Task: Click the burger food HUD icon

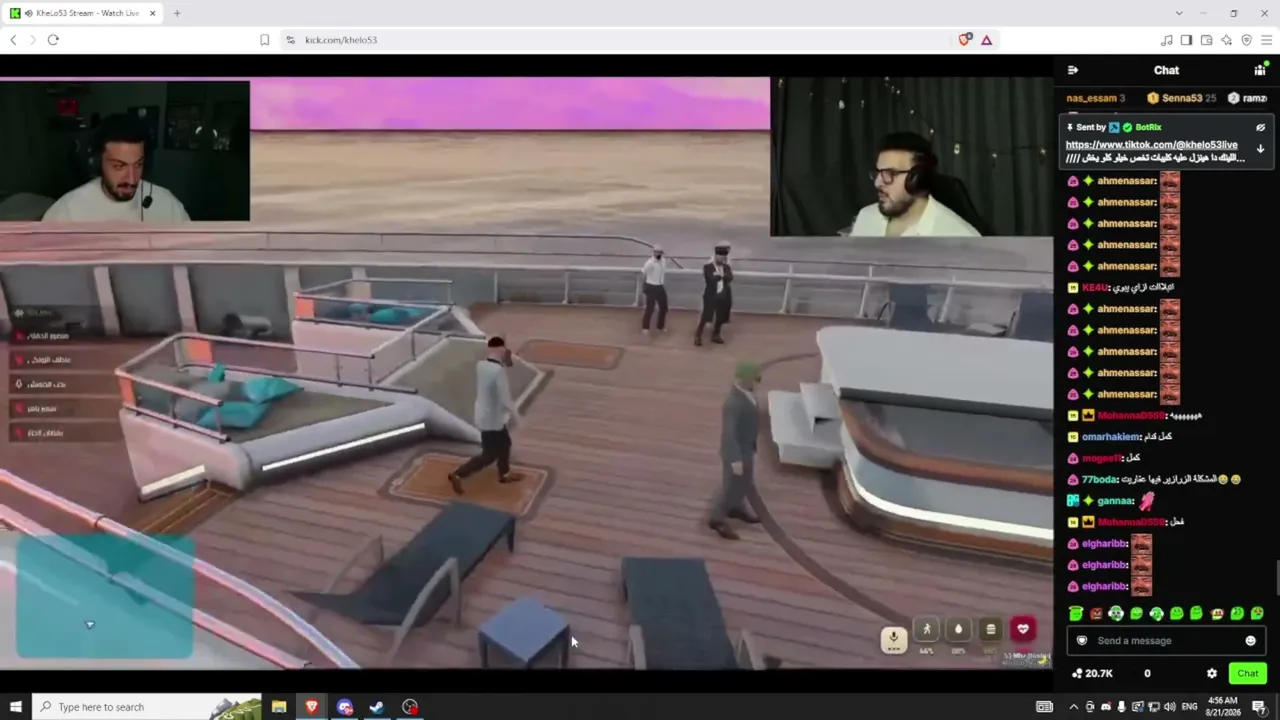Action: click(990, 629)
